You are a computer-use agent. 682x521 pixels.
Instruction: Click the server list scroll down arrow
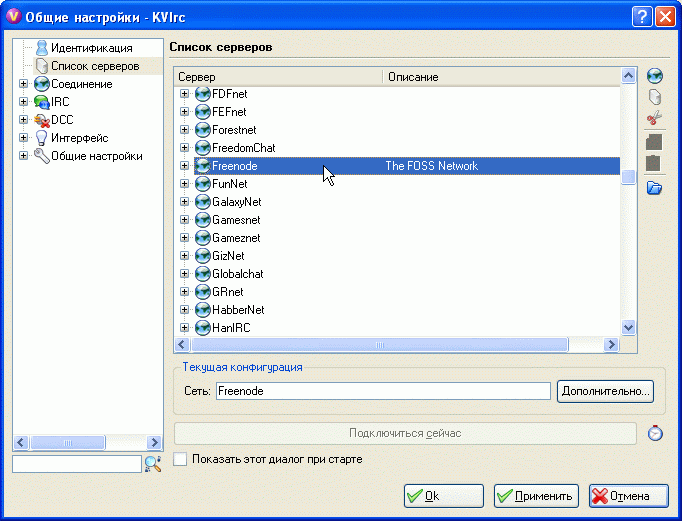(628, 327)
